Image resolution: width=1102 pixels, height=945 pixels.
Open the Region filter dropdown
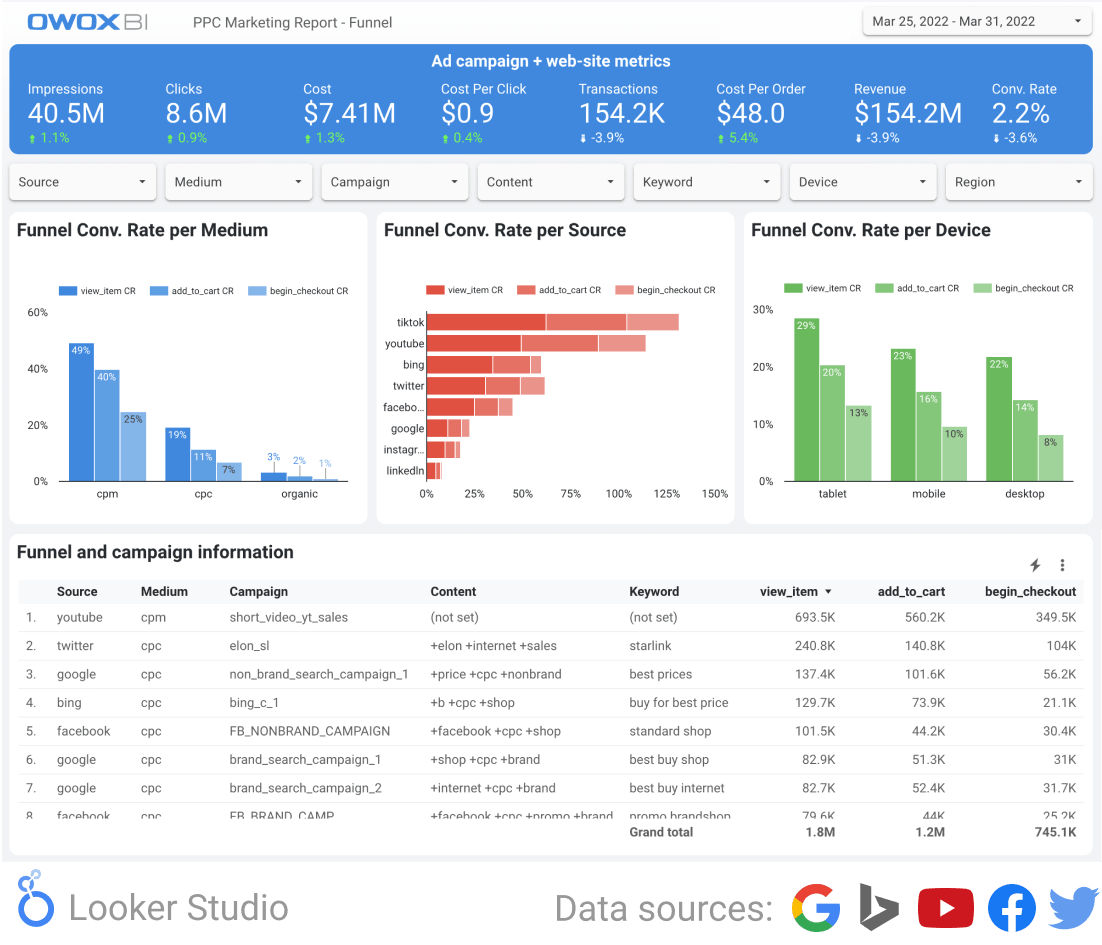click(1018, 182)
